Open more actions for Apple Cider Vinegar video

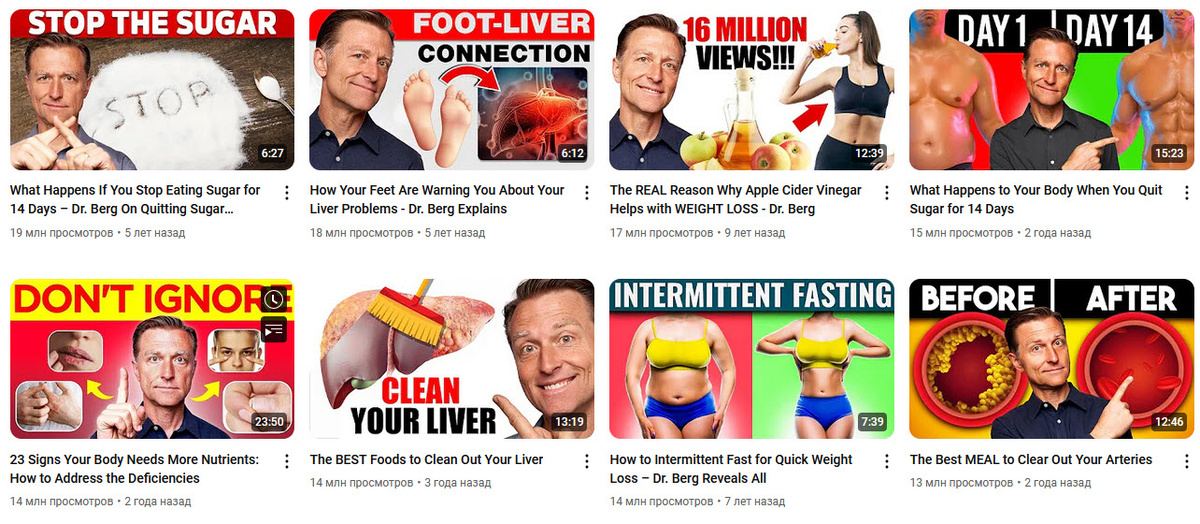pos(887,192)
